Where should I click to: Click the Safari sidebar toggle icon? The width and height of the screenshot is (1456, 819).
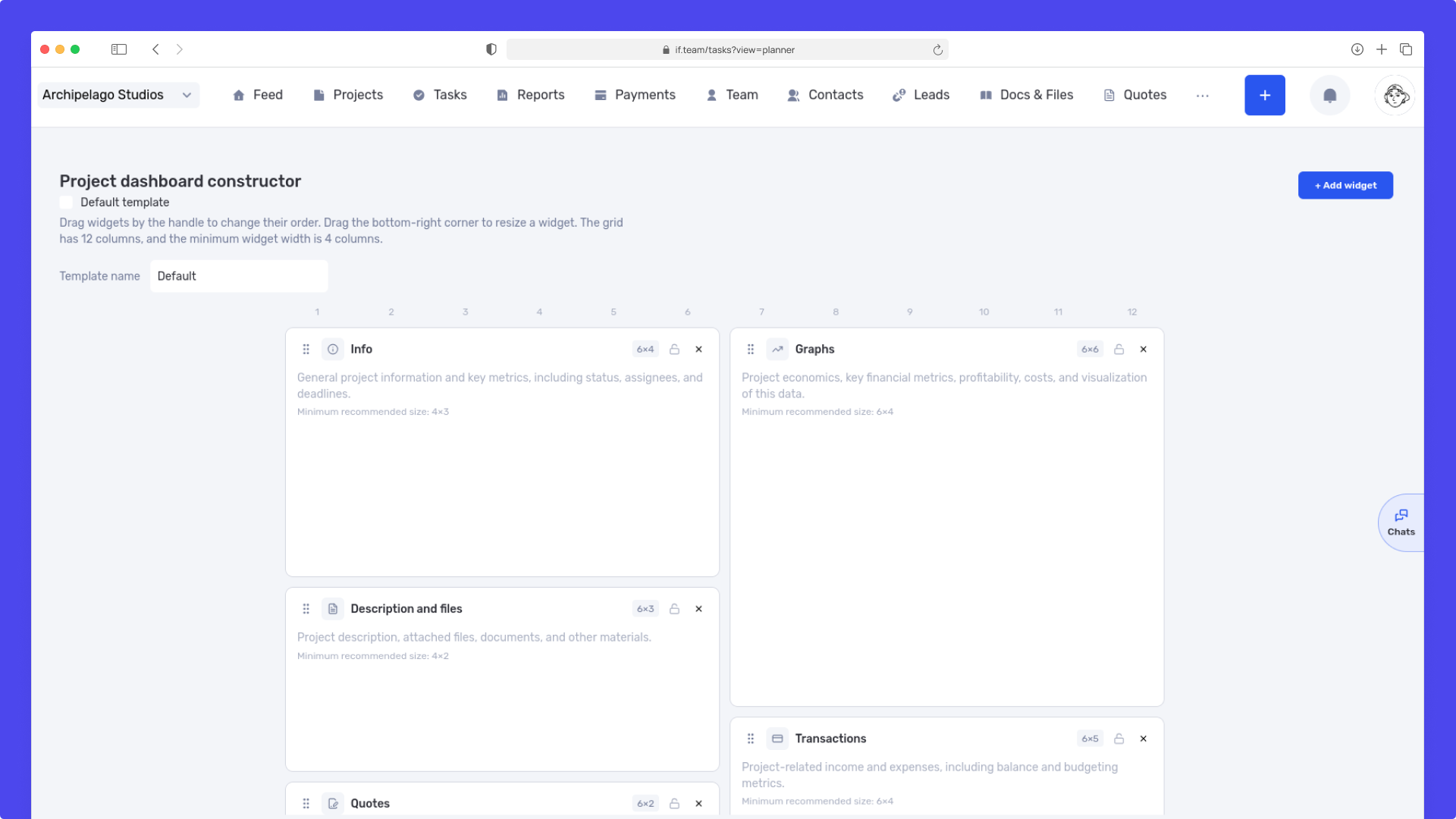[119, 49]
